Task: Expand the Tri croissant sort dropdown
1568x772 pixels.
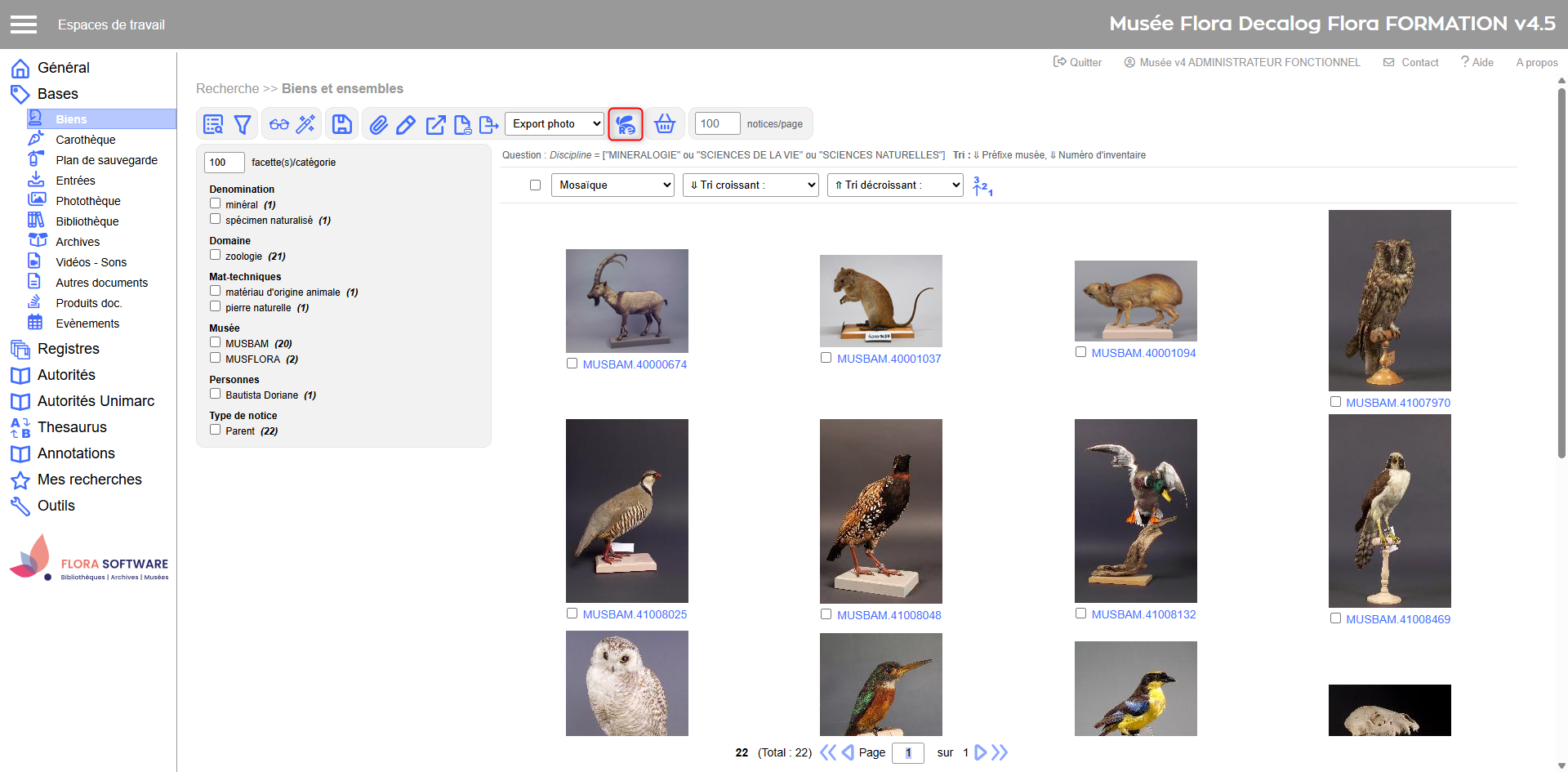Action: (751, 185)
